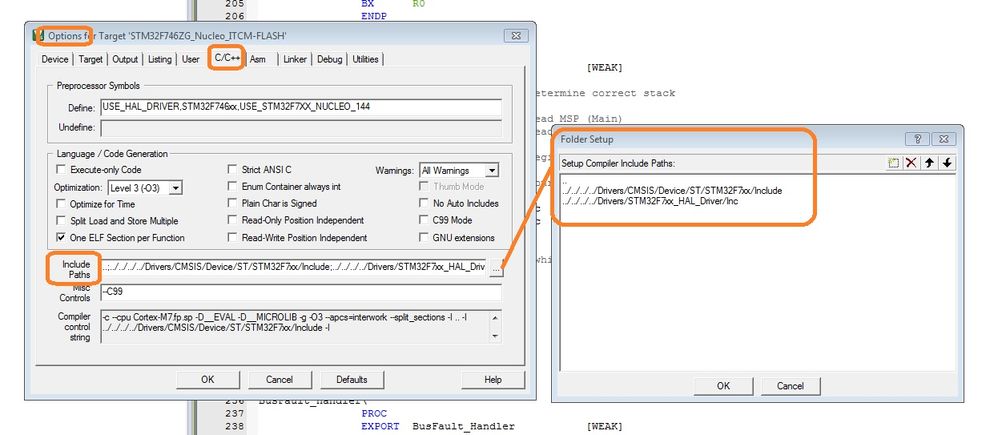Open Include Paths browse (...) button
The height and width of the screenshot is (435, 998).
coord(497,270)
